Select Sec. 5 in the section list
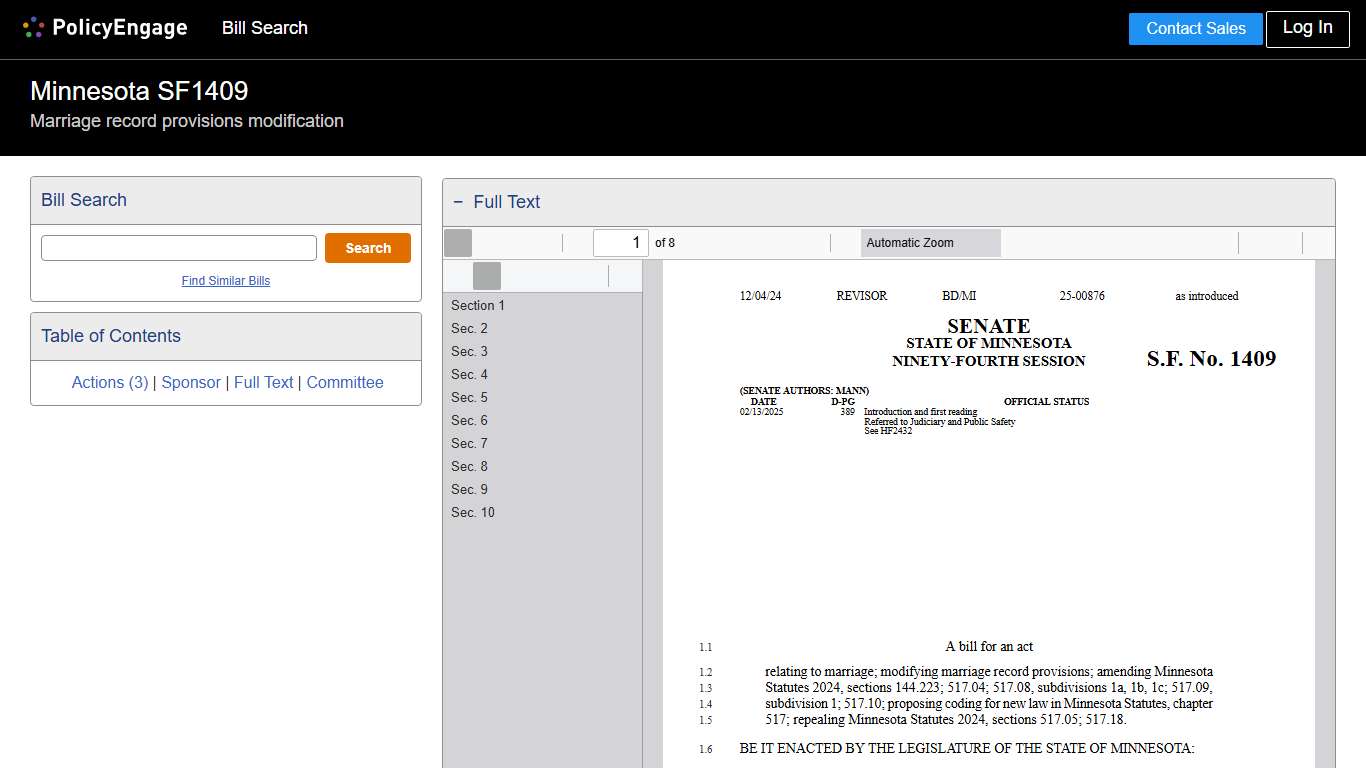Image resolution: width=1366 pixels, height=768 pixels. click(x=469, y=397)
